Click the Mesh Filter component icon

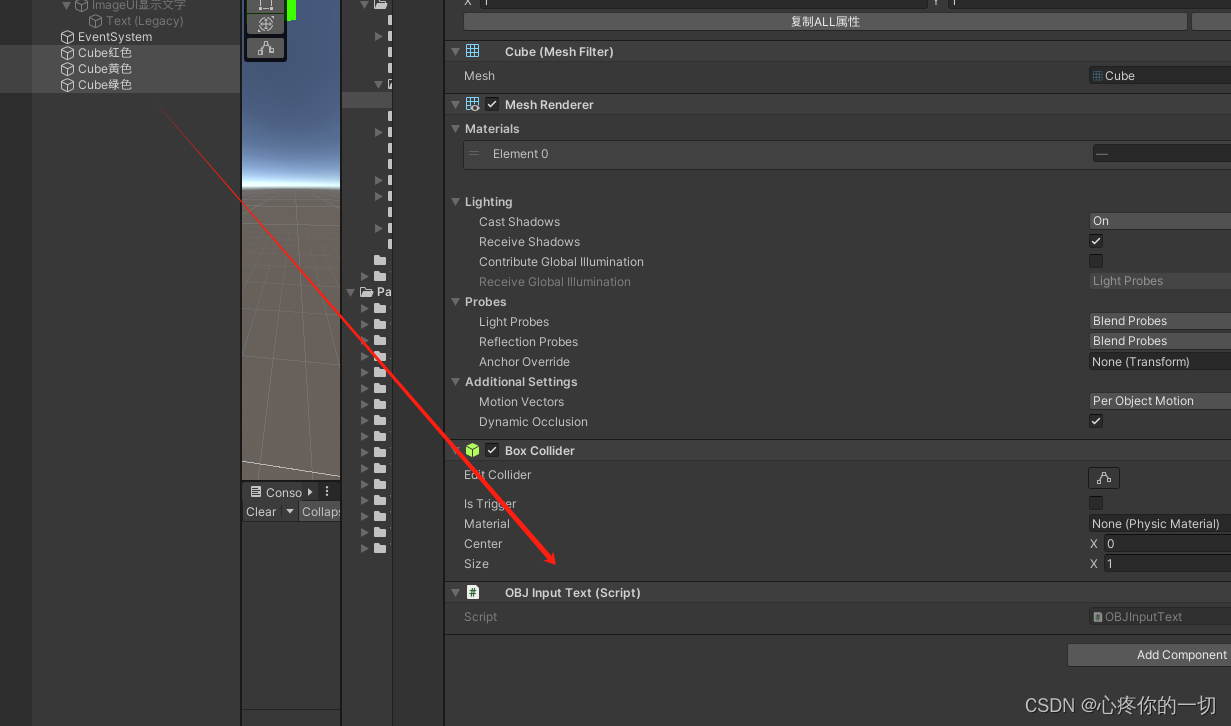[x=473, y=51]
